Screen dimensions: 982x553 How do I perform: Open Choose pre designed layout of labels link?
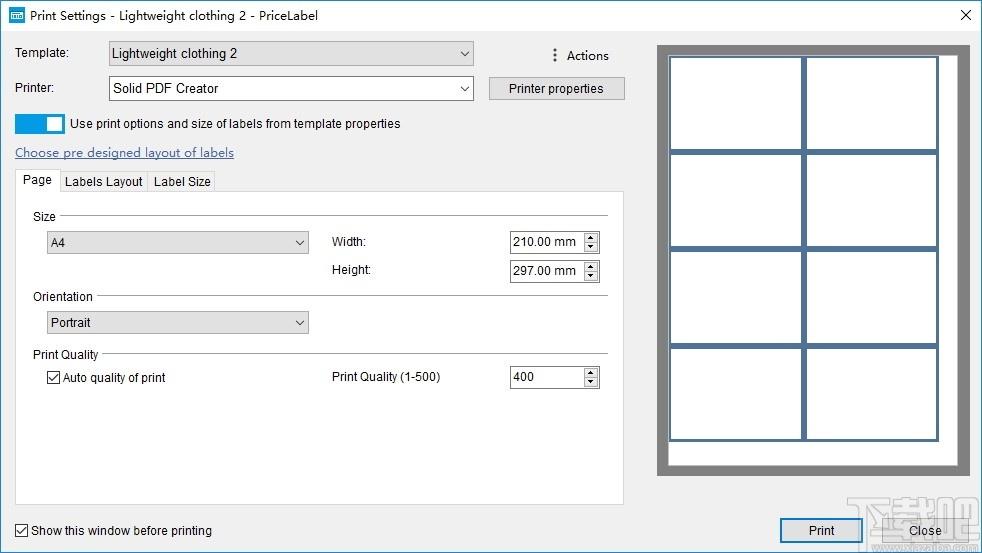tap(125, 153)
